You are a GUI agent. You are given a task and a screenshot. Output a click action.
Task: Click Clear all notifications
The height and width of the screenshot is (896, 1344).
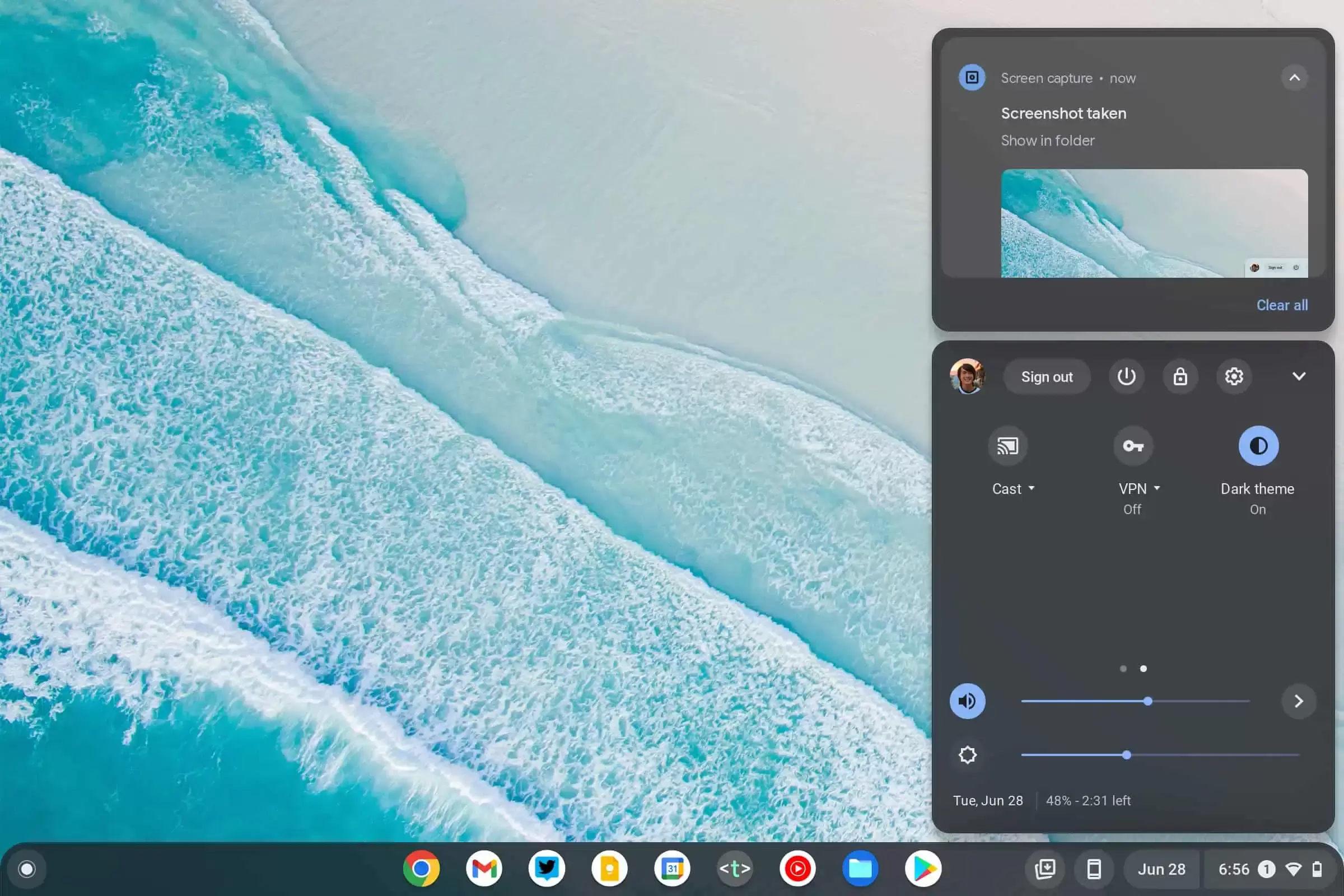(x=1282, y=305)
